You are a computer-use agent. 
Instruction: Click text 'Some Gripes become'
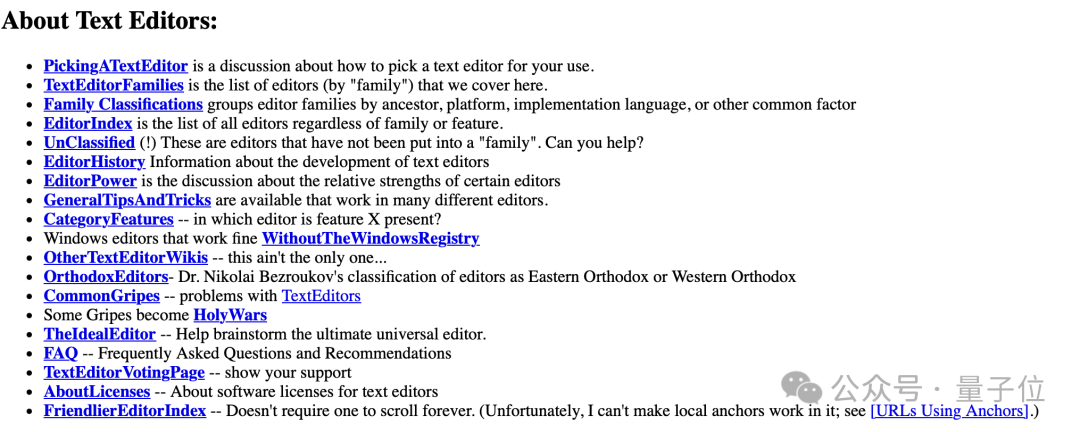[116, 316]
